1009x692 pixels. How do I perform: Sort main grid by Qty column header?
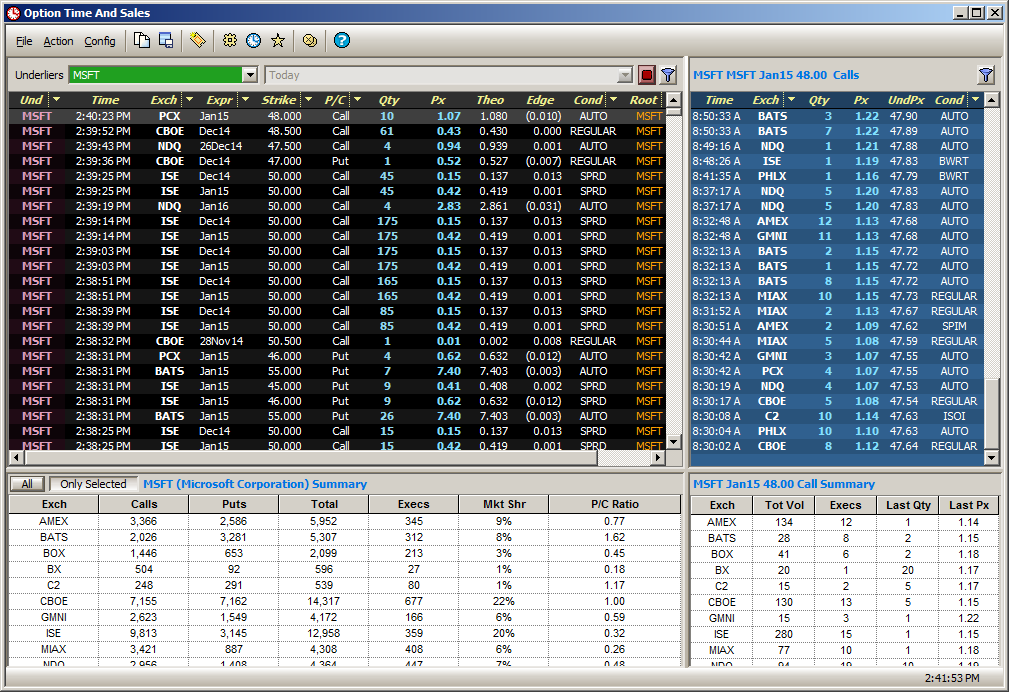389,100
